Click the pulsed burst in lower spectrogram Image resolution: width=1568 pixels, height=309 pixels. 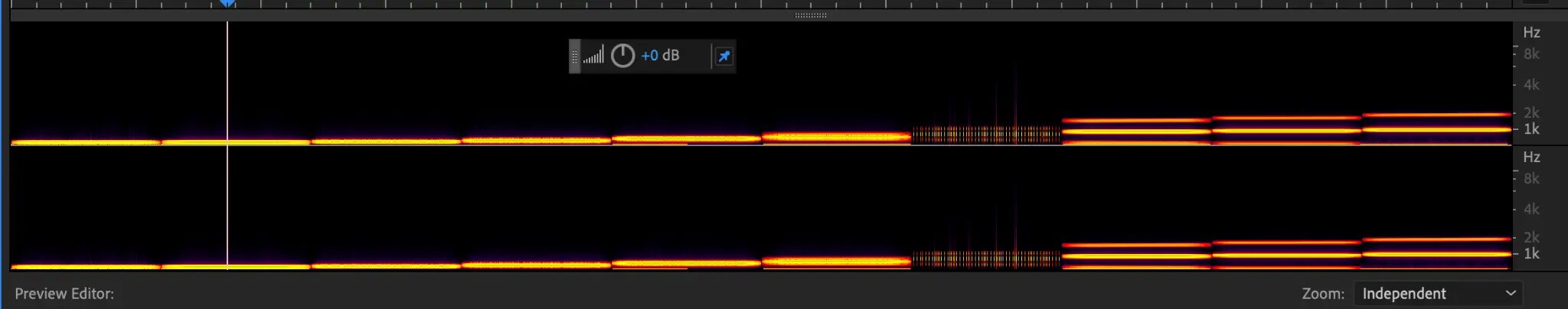pos(986,259)
